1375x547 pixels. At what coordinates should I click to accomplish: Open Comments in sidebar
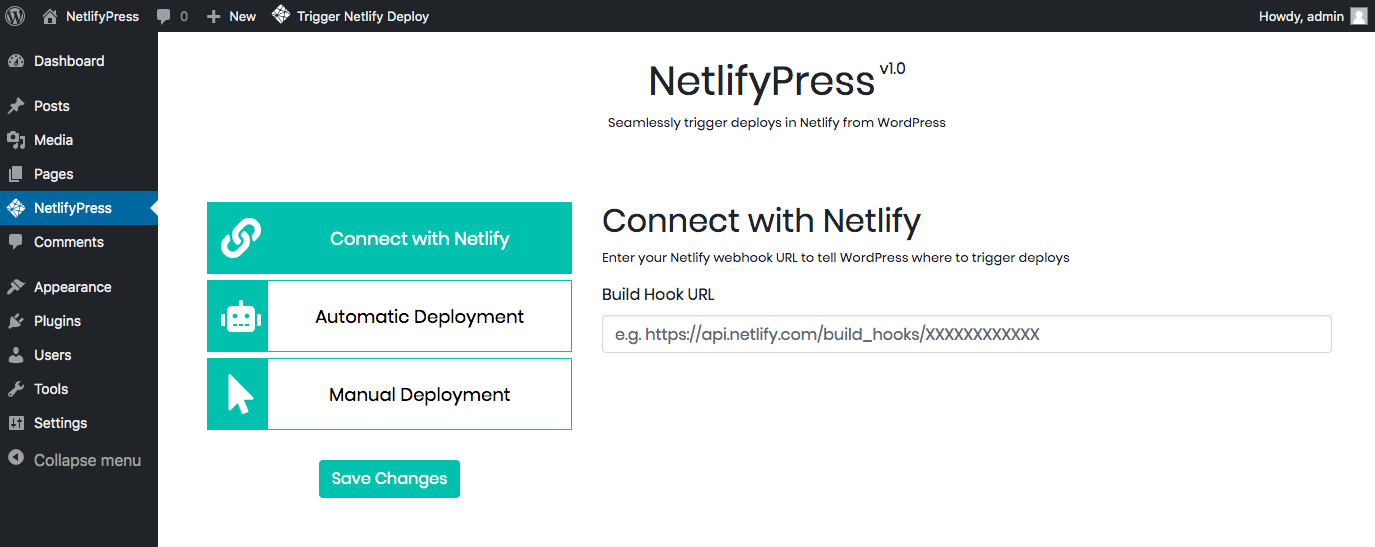(x=79, y=242)
